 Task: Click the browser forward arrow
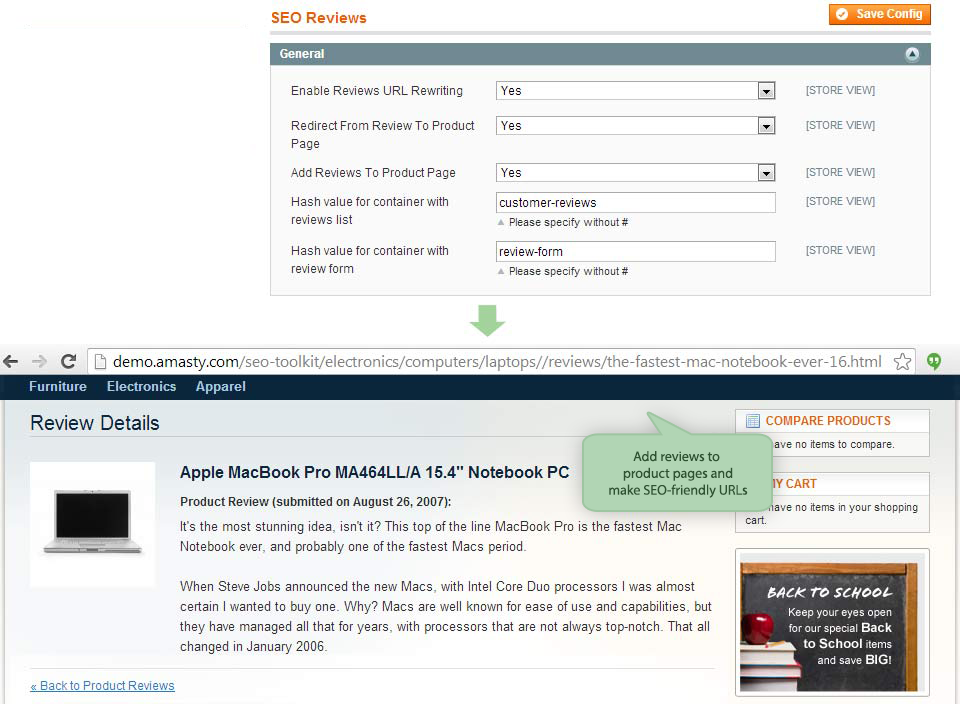(39, 362)
